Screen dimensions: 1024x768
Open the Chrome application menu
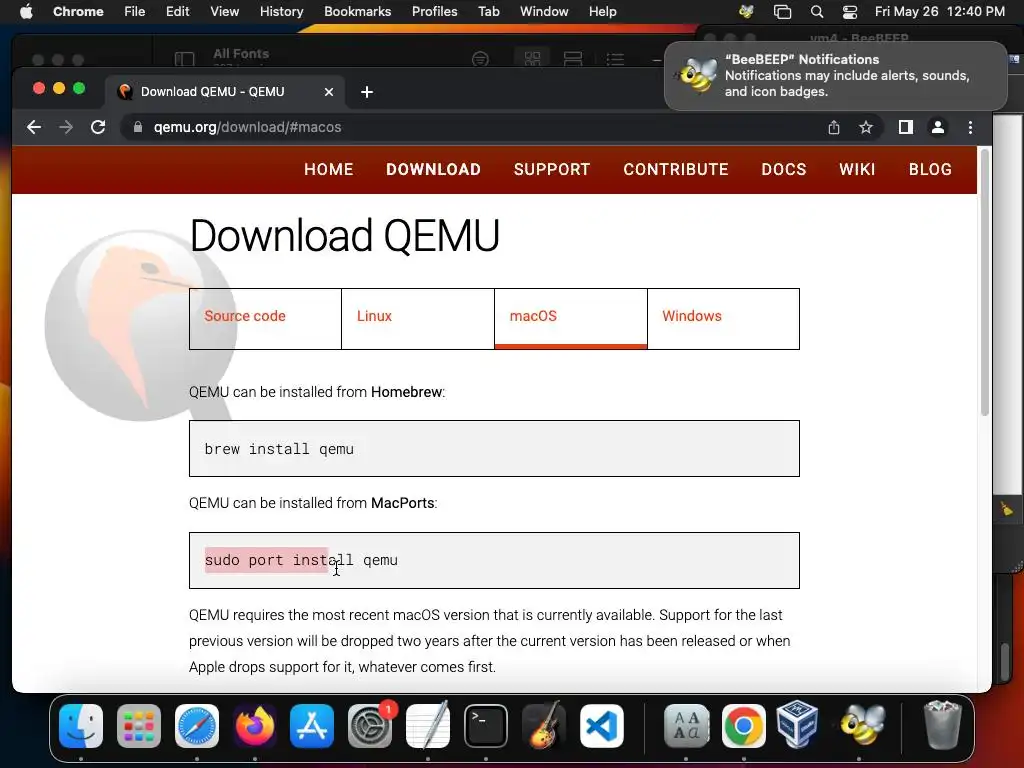coord(78,12)
